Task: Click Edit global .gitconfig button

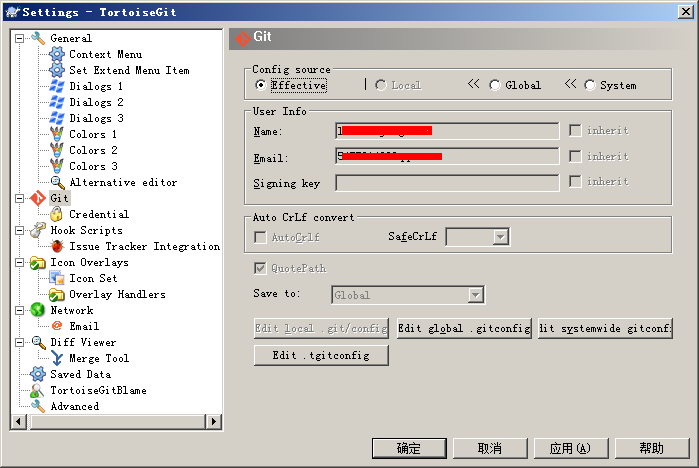Action: tap(464, 329)
